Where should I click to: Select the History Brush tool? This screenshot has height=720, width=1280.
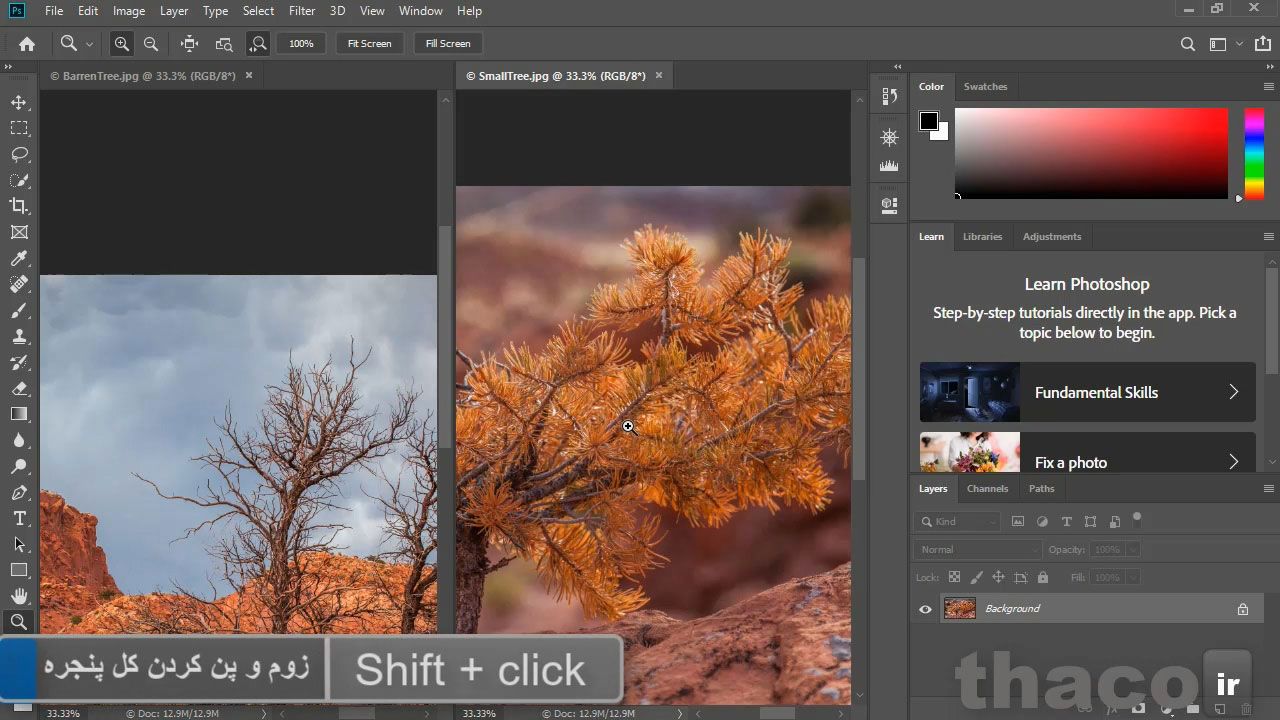coord(19,362)
